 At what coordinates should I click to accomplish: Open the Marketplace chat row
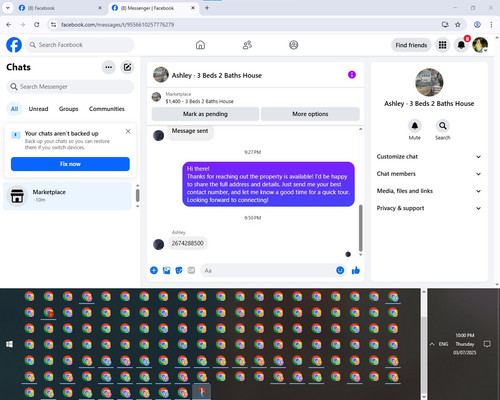point(68,196)
